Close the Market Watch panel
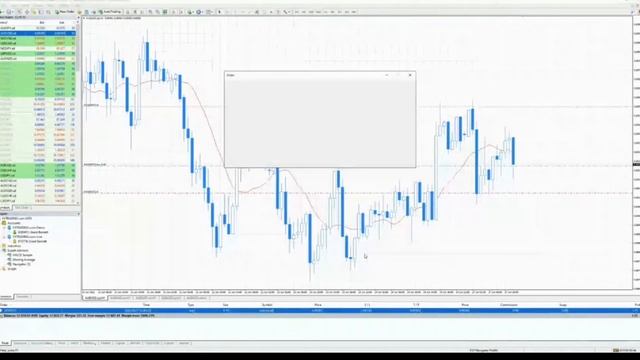640x360 pixels. [x=78, y=18]
